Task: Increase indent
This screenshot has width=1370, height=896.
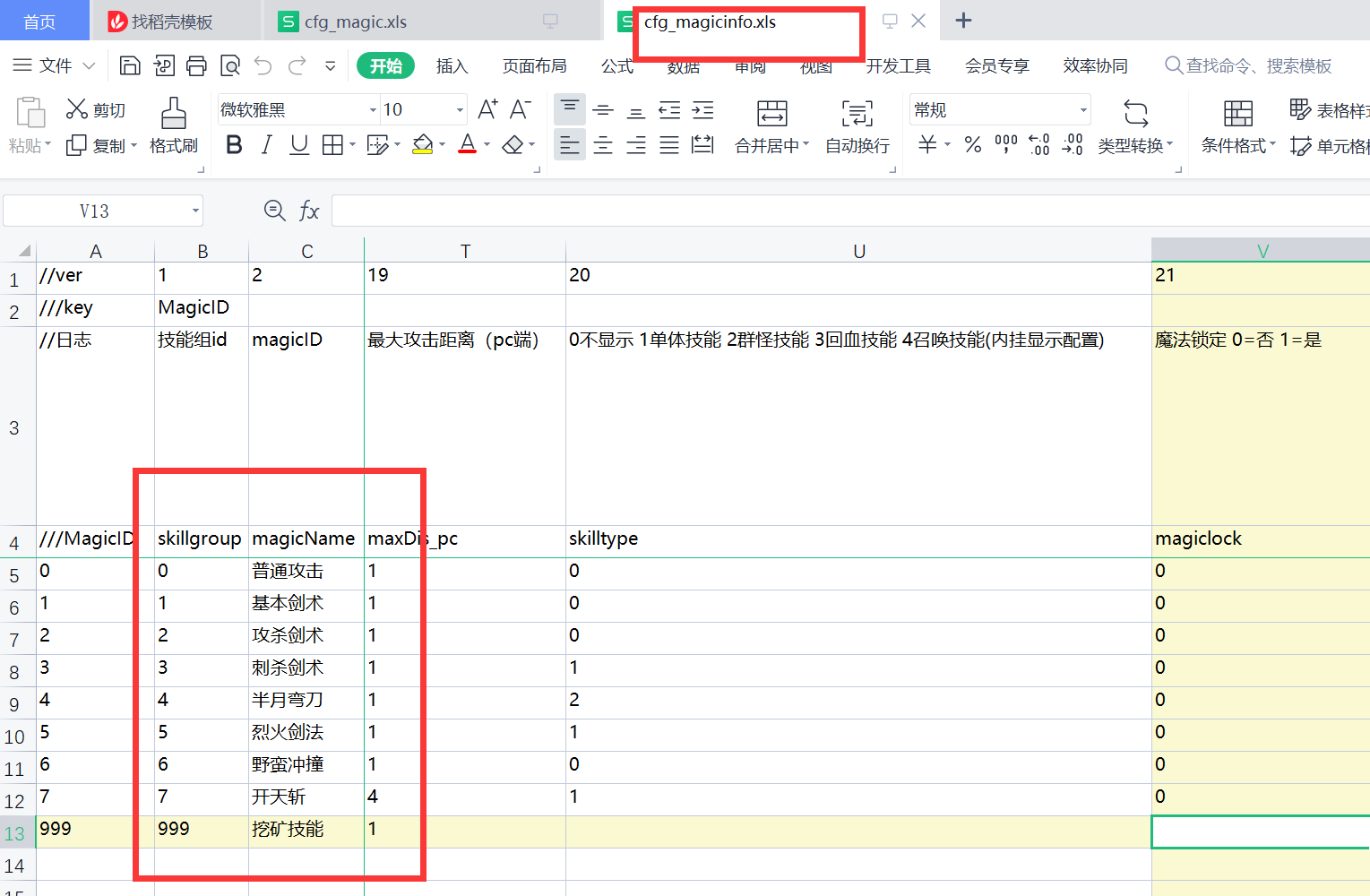Action: (703, 110)
